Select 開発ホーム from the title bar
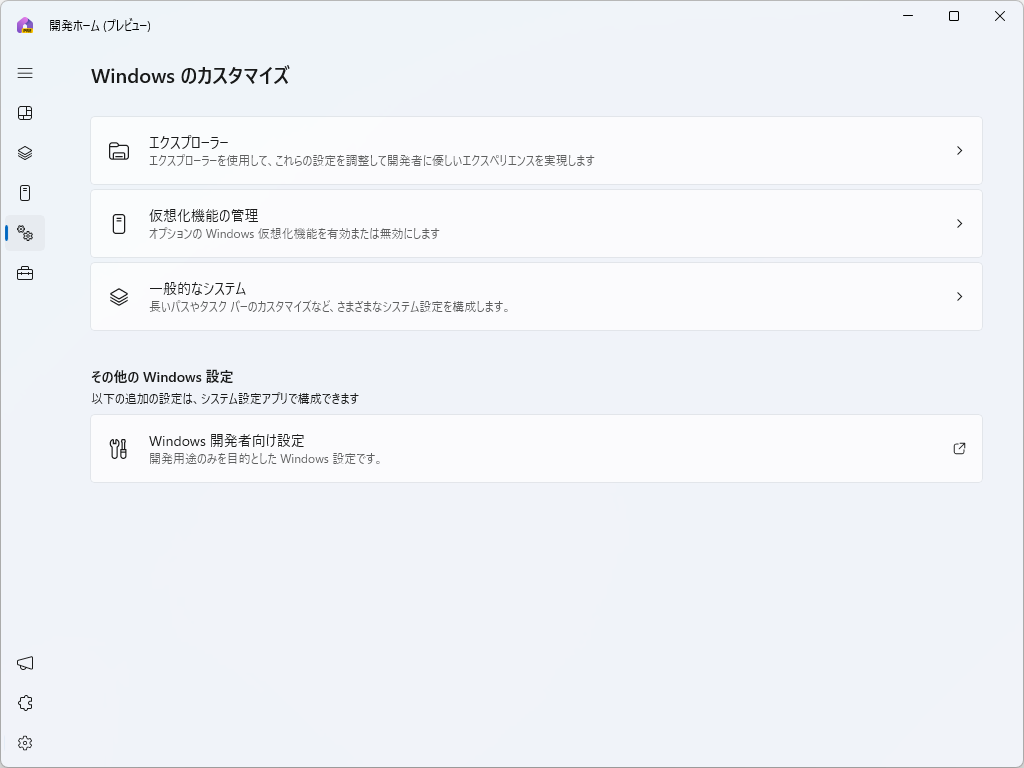Image resolution: width=1024 pixels, height=768 pixels. click(98, 25)
